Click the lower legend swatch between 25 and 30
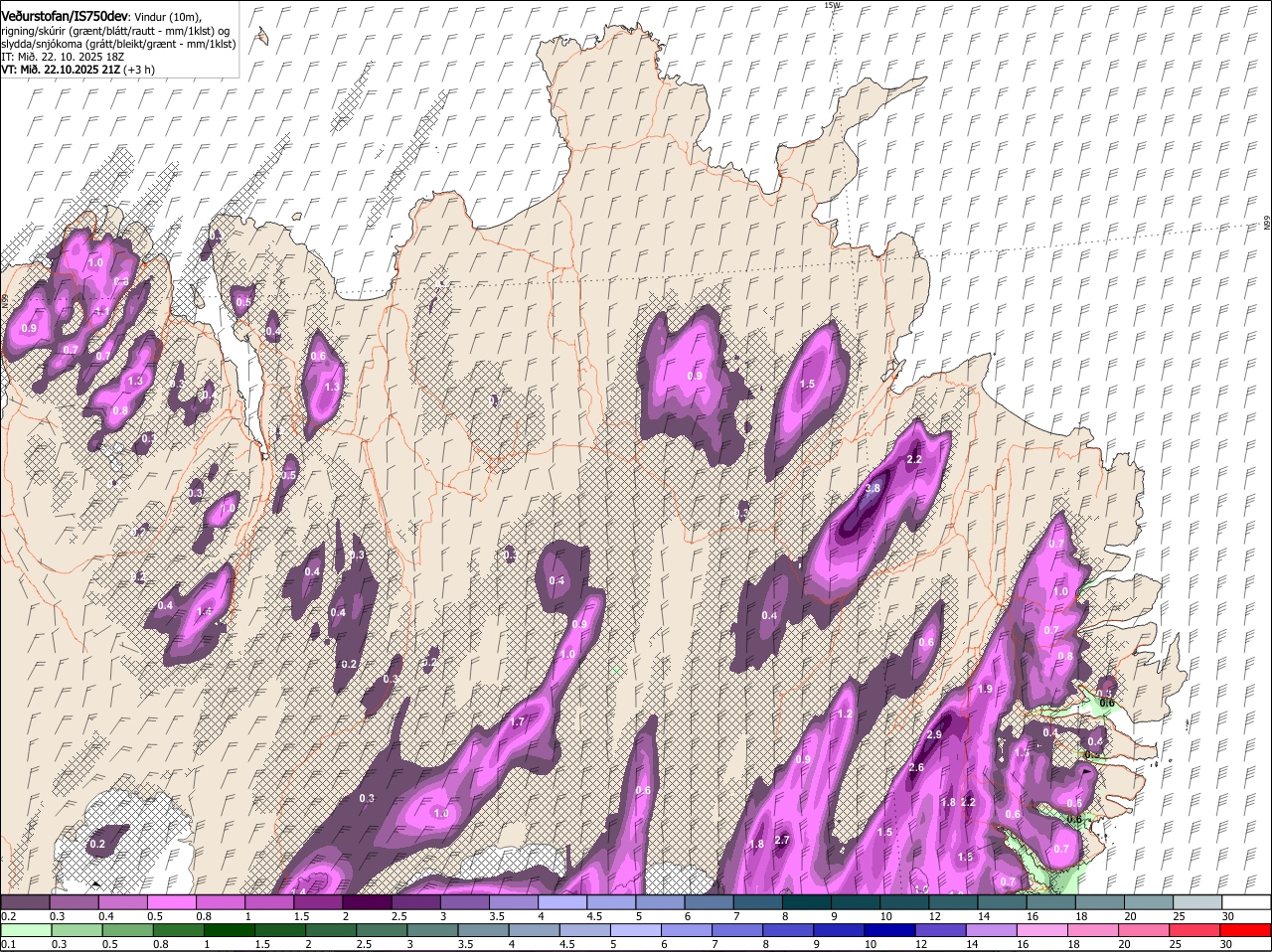The width and height of the screenshot is (1272, 952). (x=1196, y=929)
